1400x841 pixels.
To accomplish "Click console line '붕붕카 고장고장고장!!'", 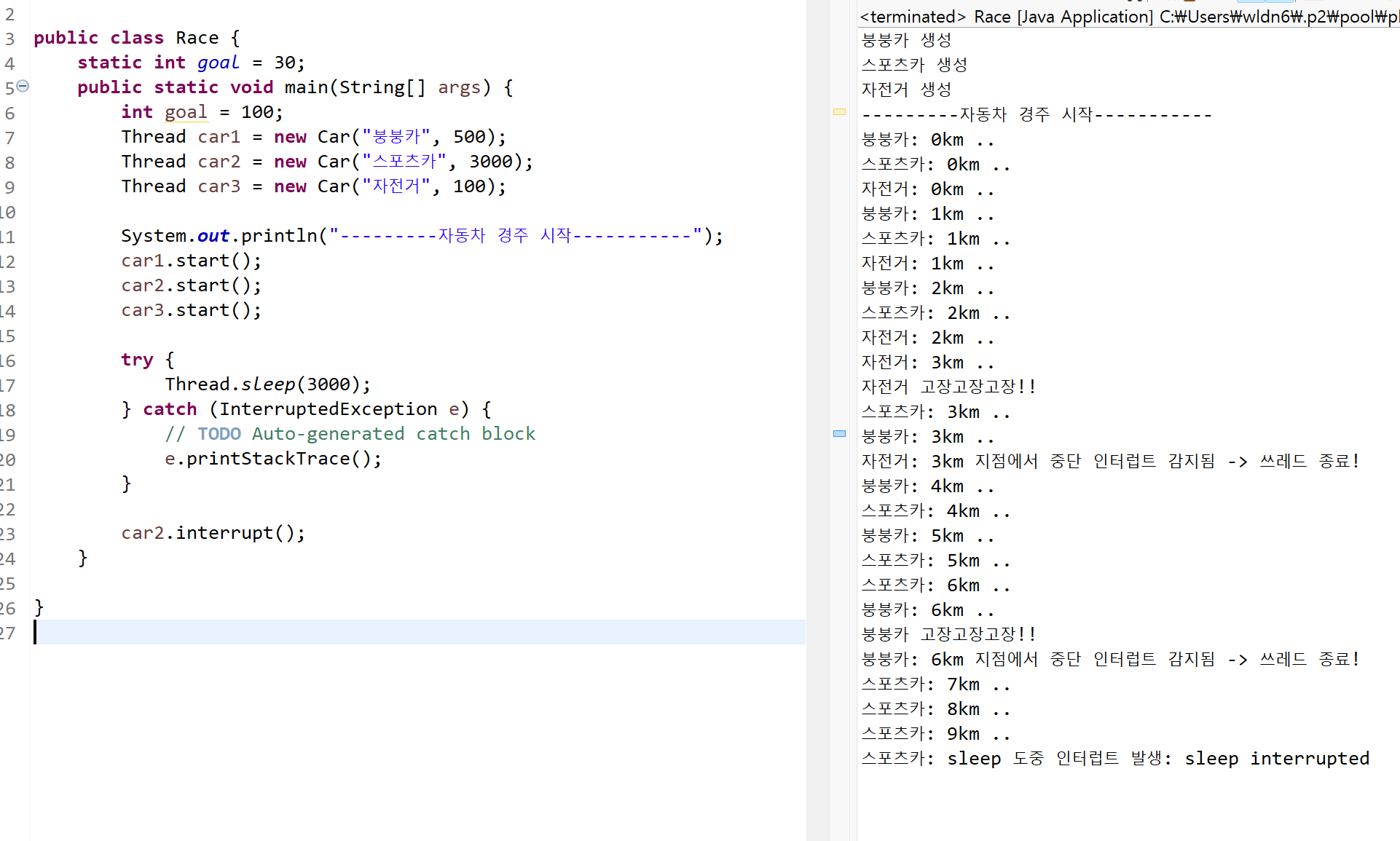I will point(948,634).
